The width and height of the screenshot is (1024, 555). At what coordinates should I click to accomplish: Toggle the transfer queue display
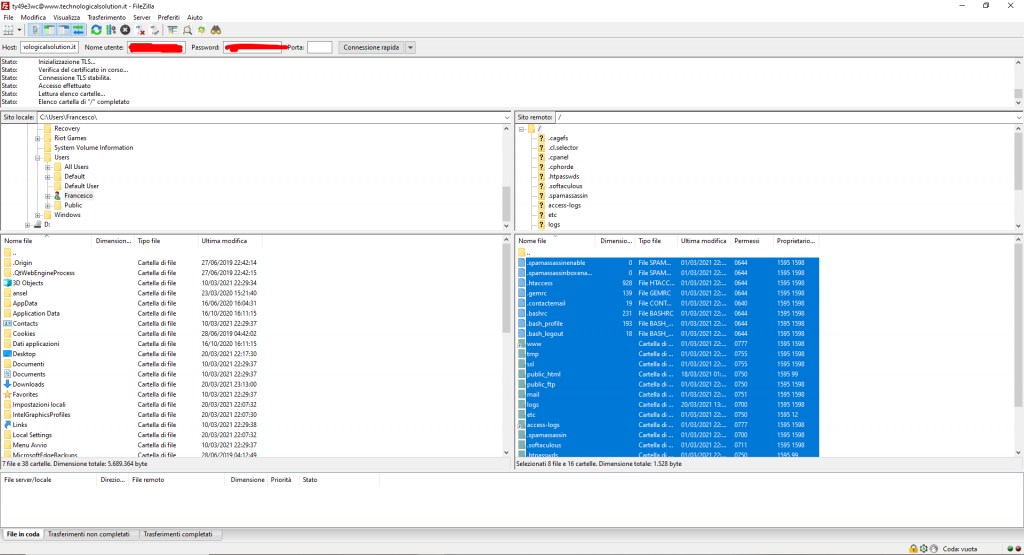pyautogui.click(x=76, y=30)
